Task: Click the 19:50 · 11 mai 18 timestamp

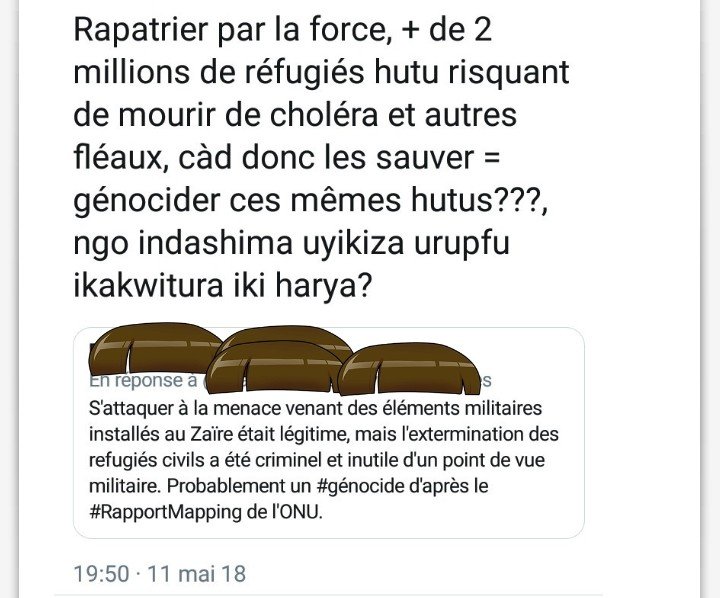Action: point(160,574)
